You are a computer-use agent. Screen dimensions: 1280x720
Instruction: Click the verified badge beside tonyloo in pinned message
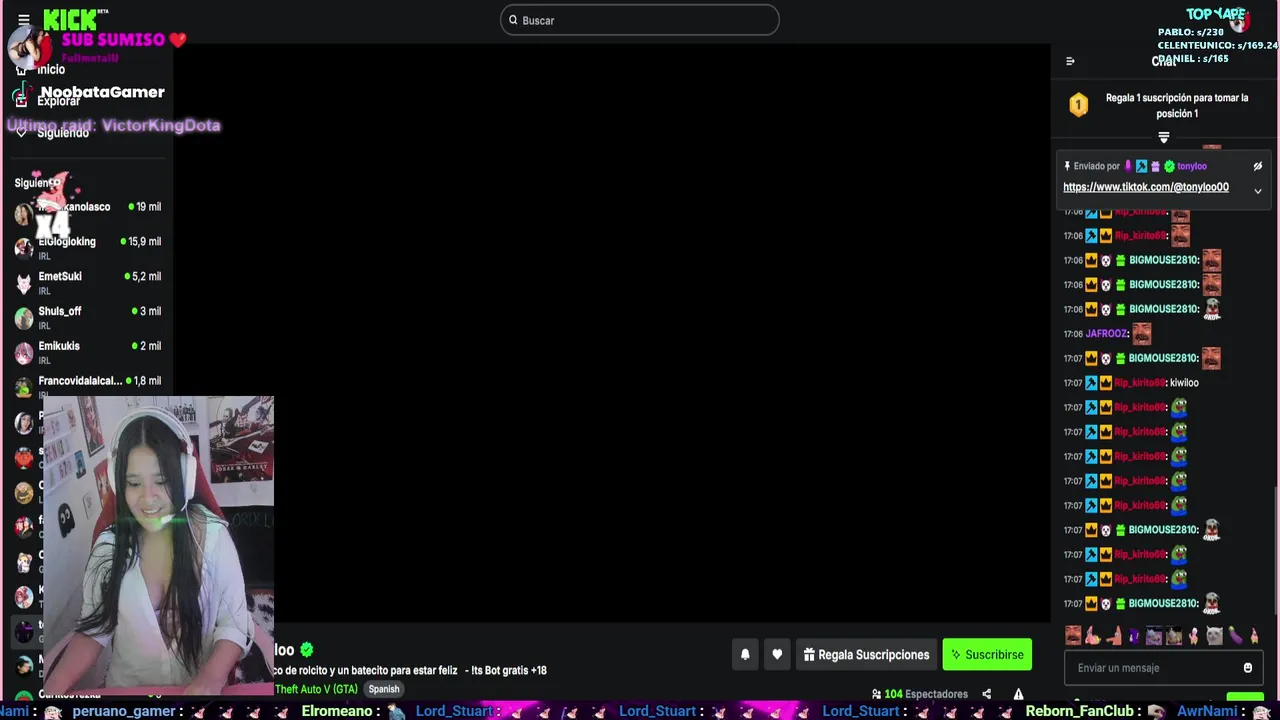coord(1169,166)
